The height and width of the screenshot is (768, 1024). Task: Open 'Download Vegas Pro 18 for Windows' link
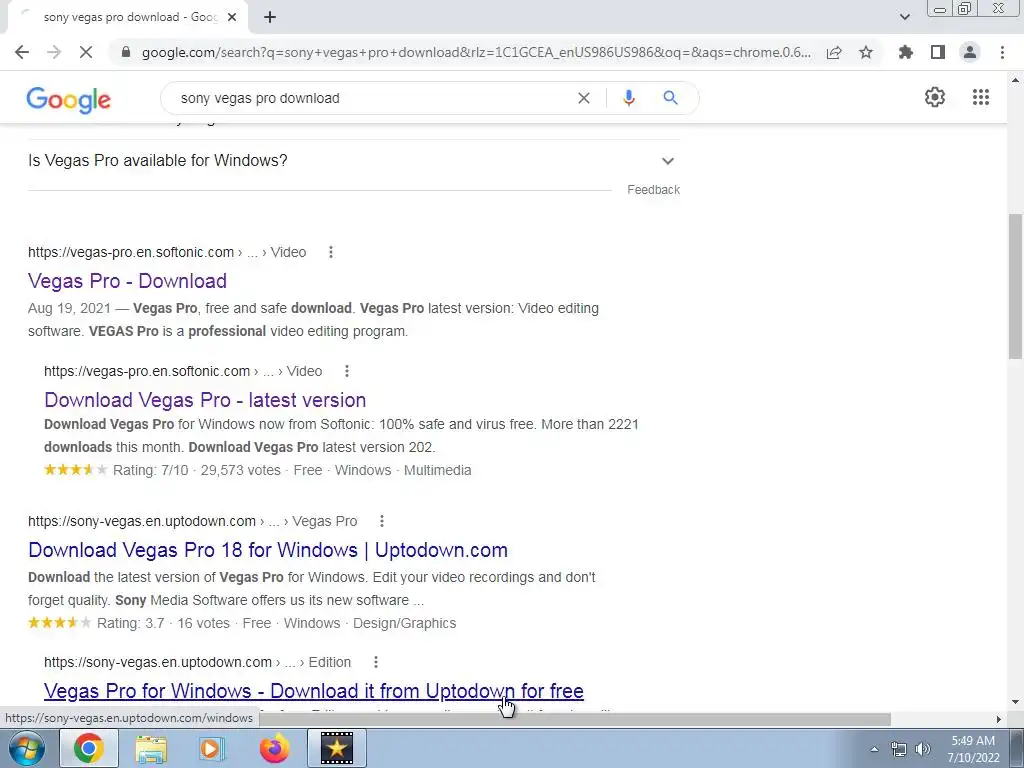point(268,550)
